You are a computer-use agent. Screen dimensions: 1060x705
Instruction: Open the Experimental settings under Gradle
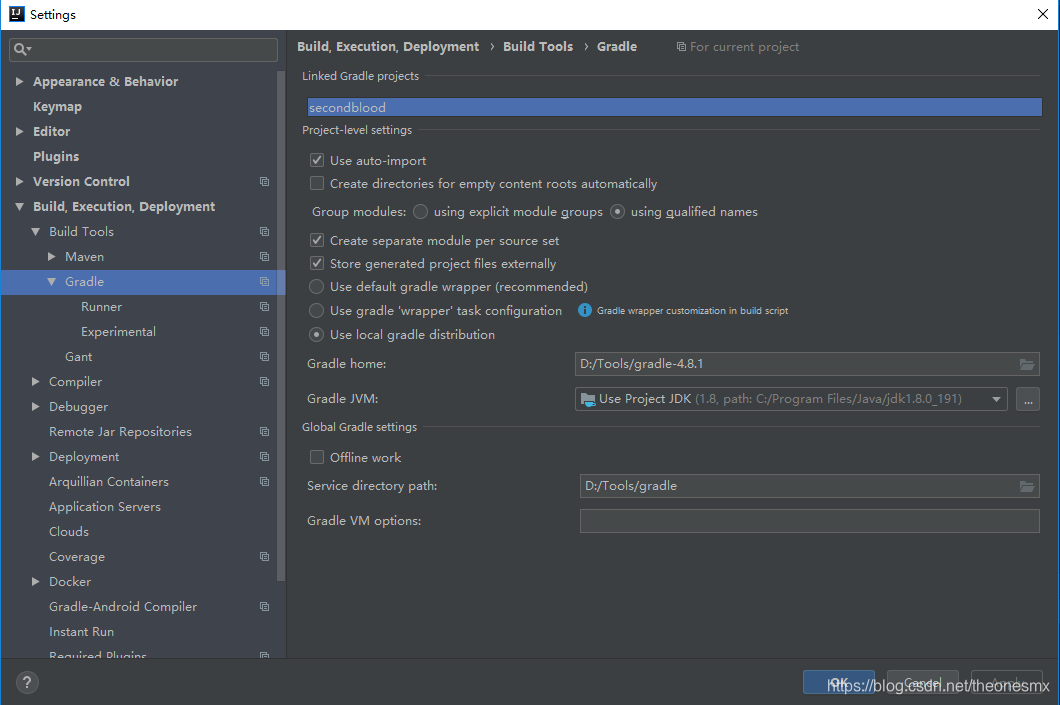pyautogui.click(x=118, y=332)
